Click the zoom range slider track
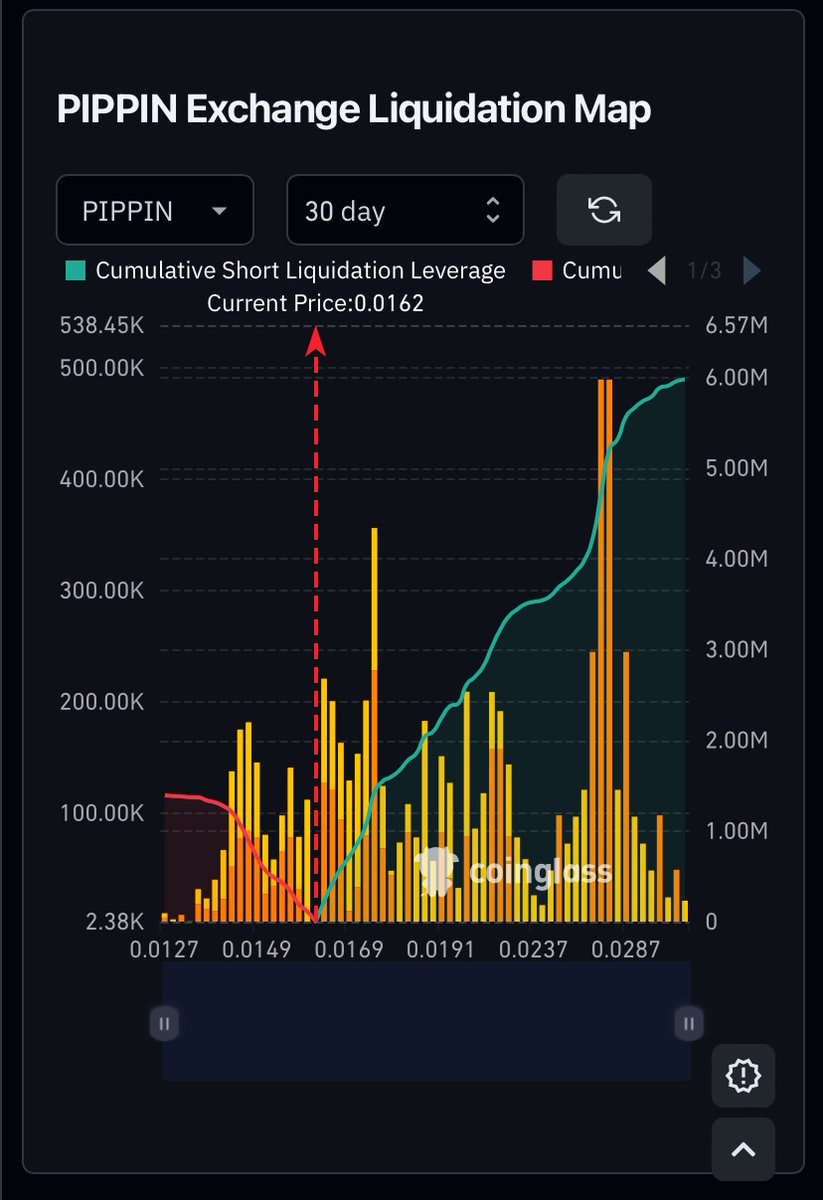The image size is (823, 1200). click(x=426, y=1022)
